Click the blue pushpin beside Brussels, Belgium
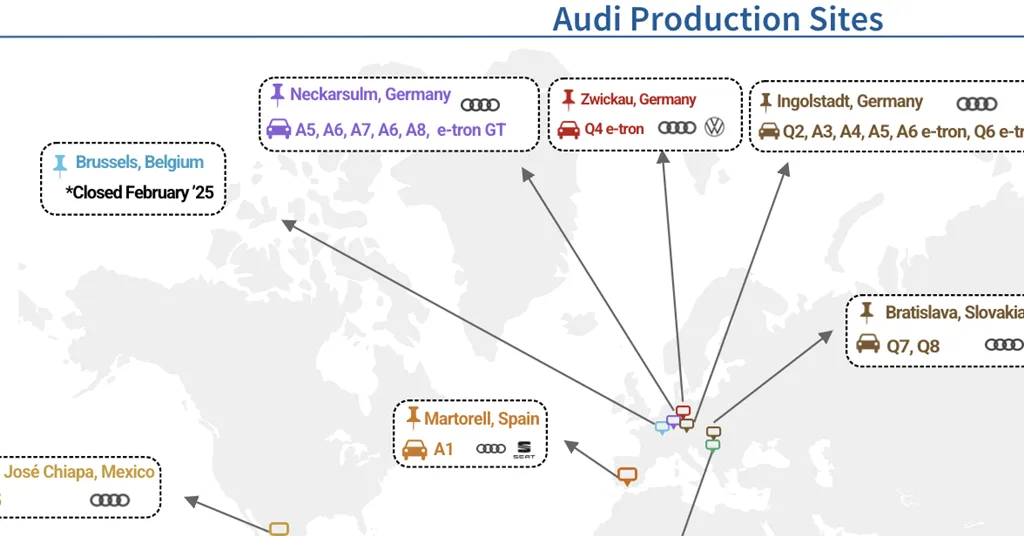The width and height of the screenshot is (1024, 536). (x=60, y=165)
